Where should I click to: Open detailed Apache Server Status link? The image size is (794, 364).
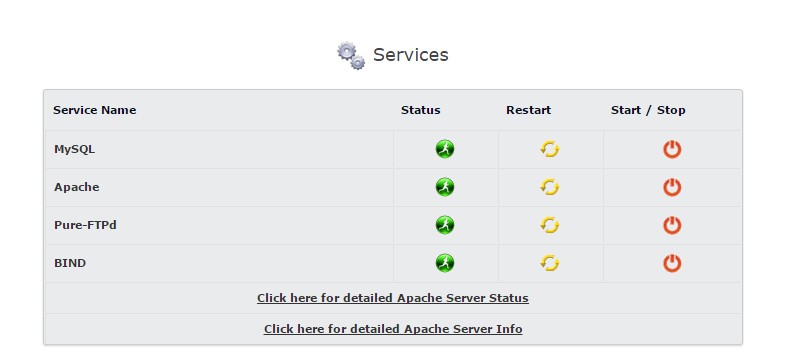393,298
